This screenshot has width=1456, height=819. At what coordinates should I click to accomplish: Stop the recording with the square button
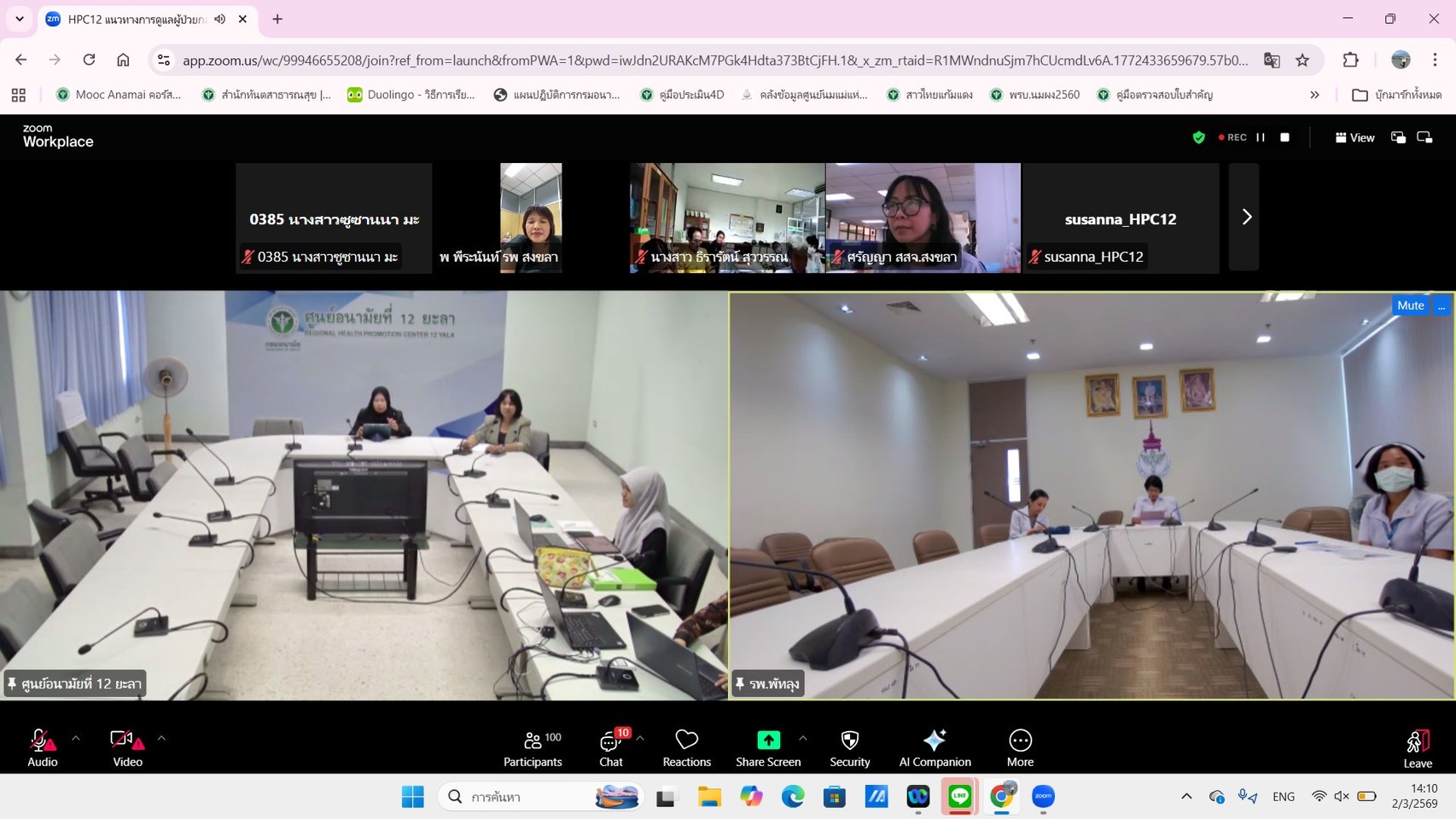1284,137
